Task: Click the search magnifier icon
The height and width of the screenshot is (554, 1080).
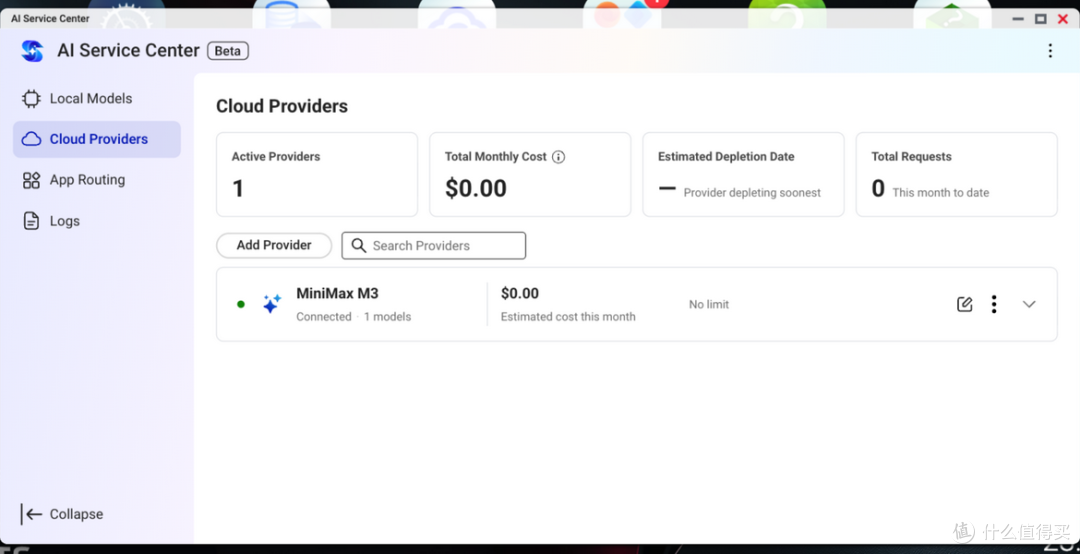Action: point(358,245)
